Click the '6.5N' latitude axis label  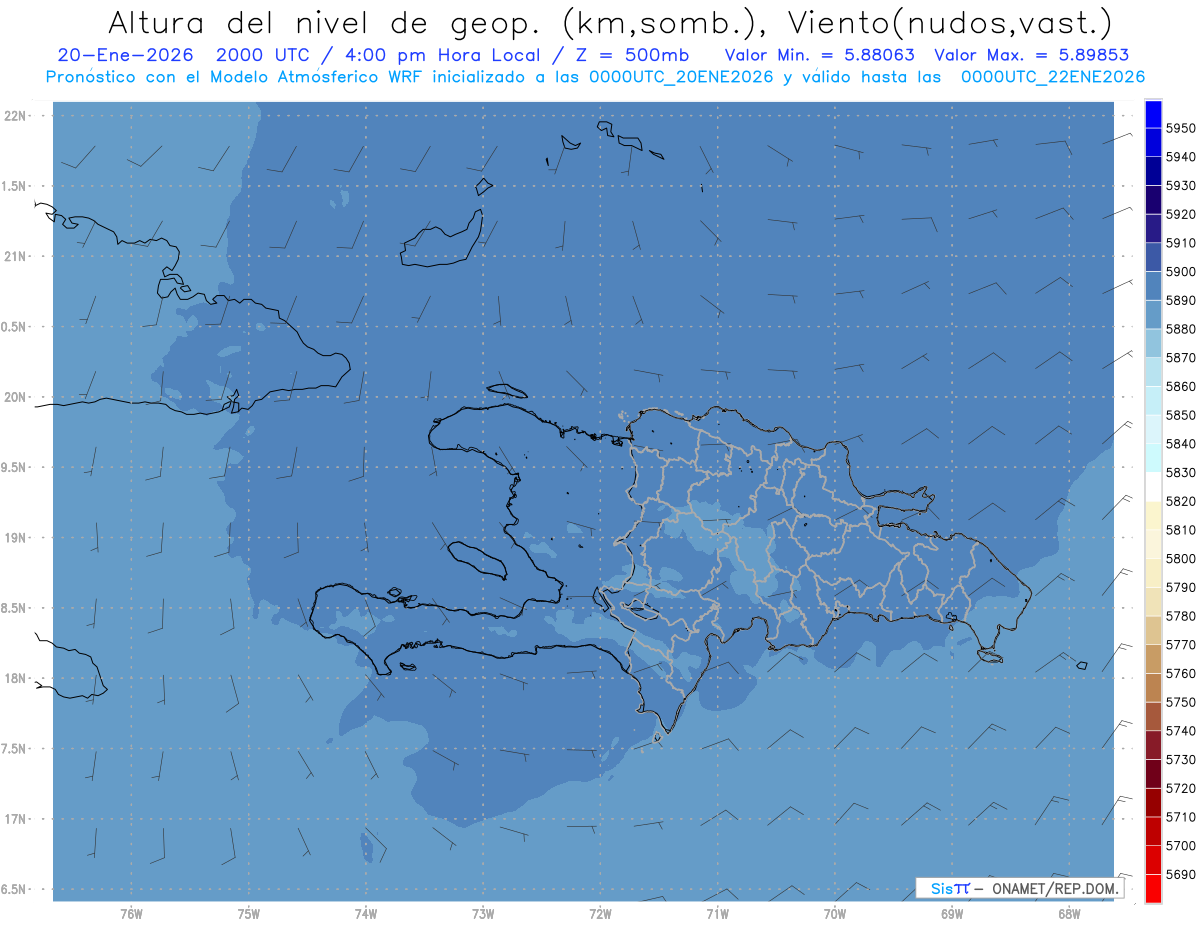(14, 889)
